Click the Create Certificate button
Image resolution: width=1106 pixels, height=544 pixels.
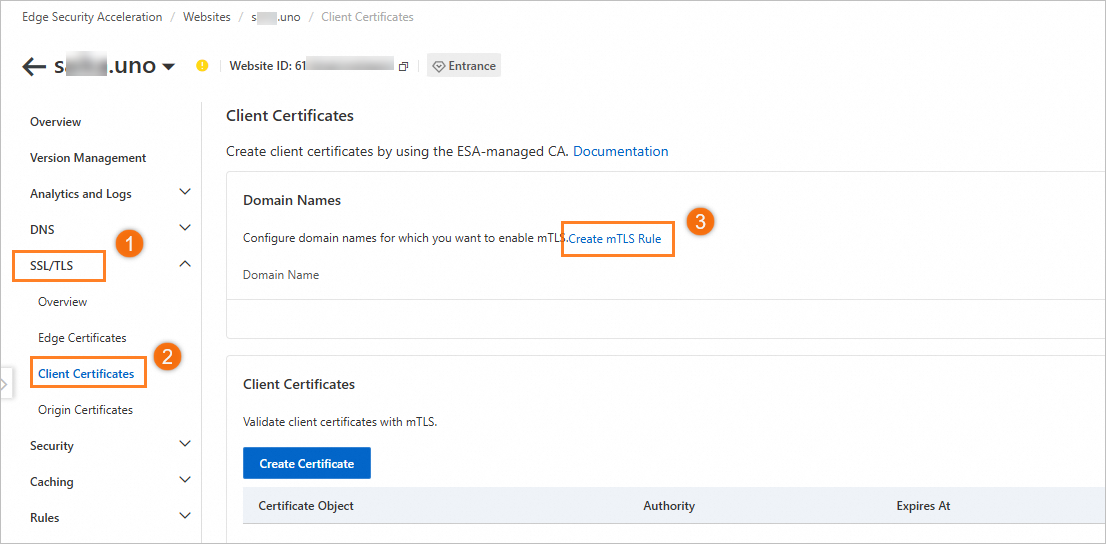click(306, 463)
